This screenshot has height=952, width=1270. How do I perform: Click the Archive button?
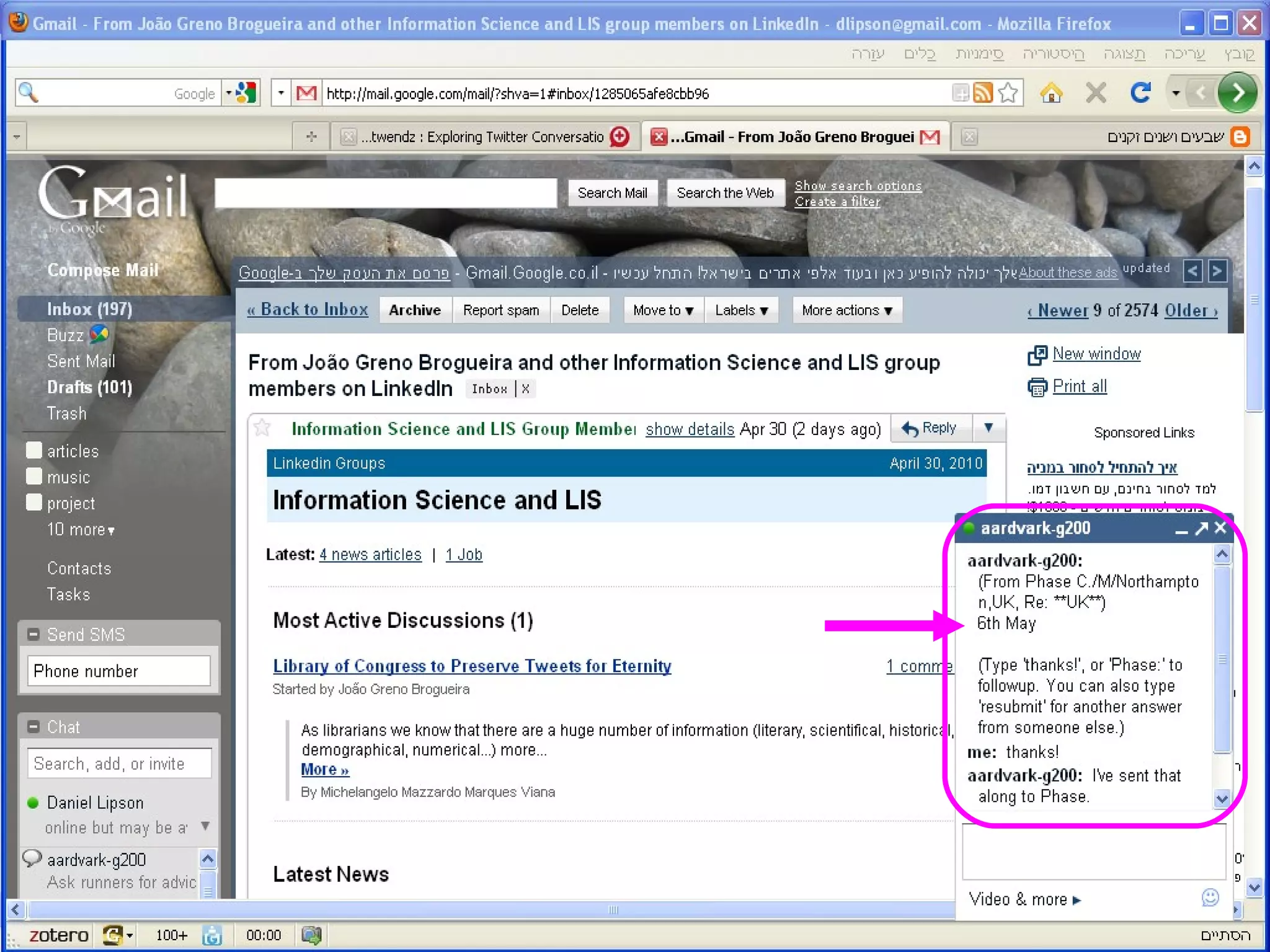414,310
